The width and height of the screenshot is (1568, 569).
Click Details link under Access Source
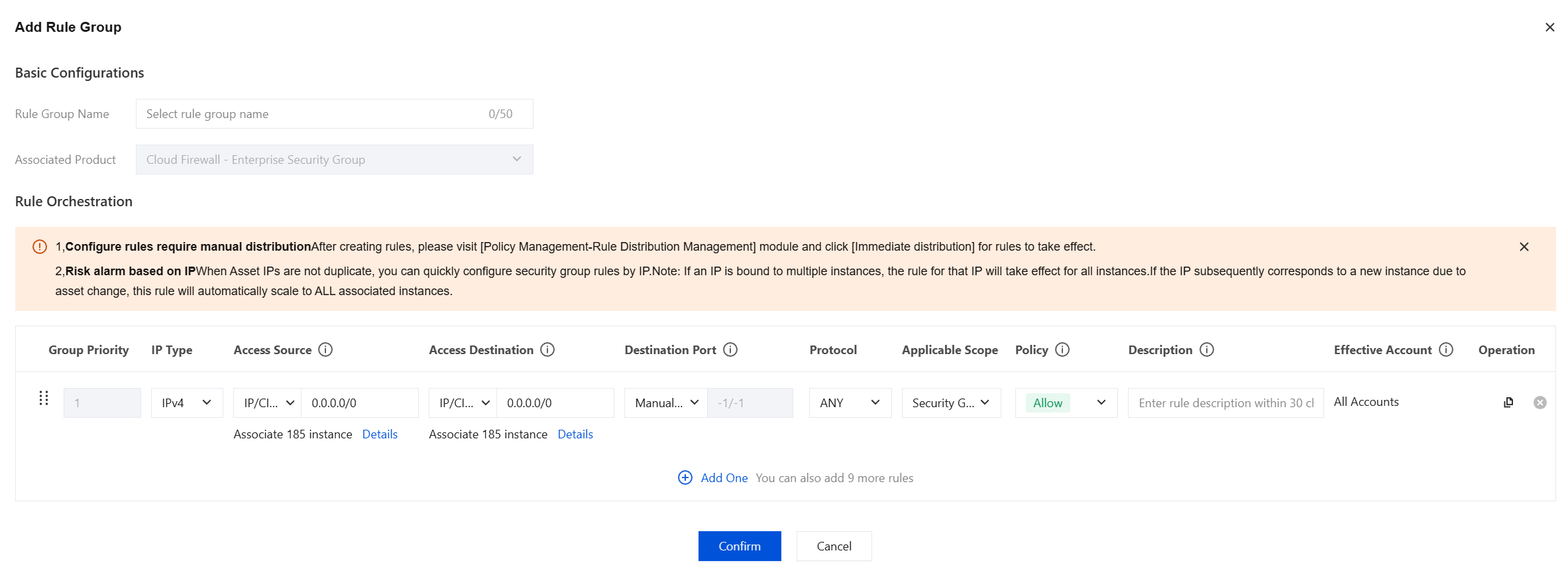pos(380,434)
